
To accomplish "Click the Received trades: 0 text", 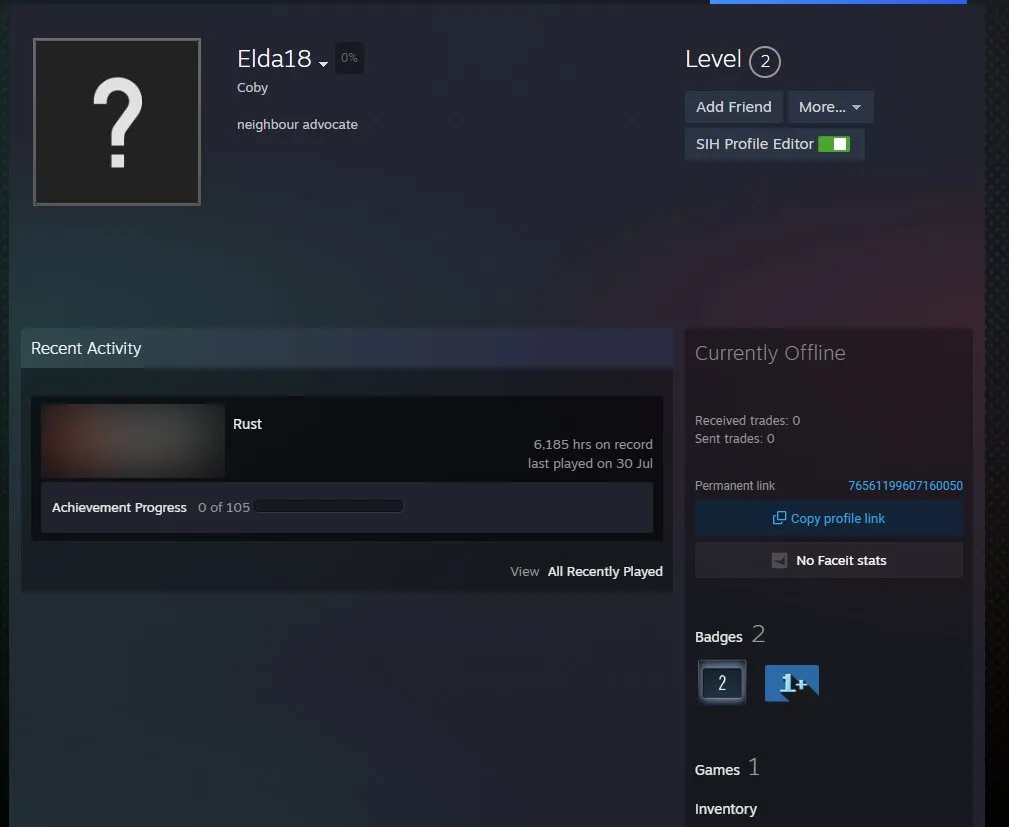I will tap(748, 420).
